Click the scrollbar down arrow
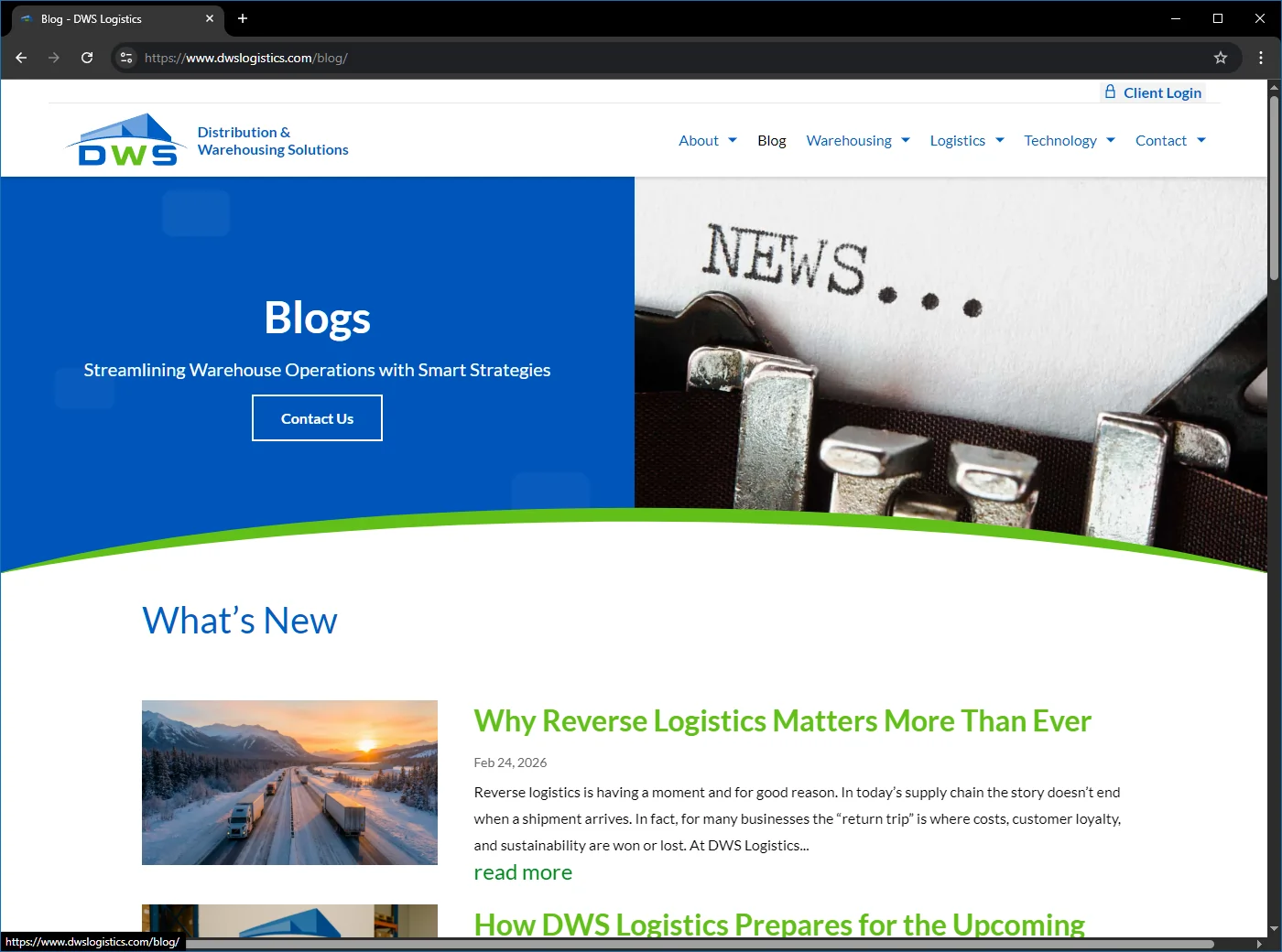Viewport: 1282px width, 952px height. point(1274,929)
